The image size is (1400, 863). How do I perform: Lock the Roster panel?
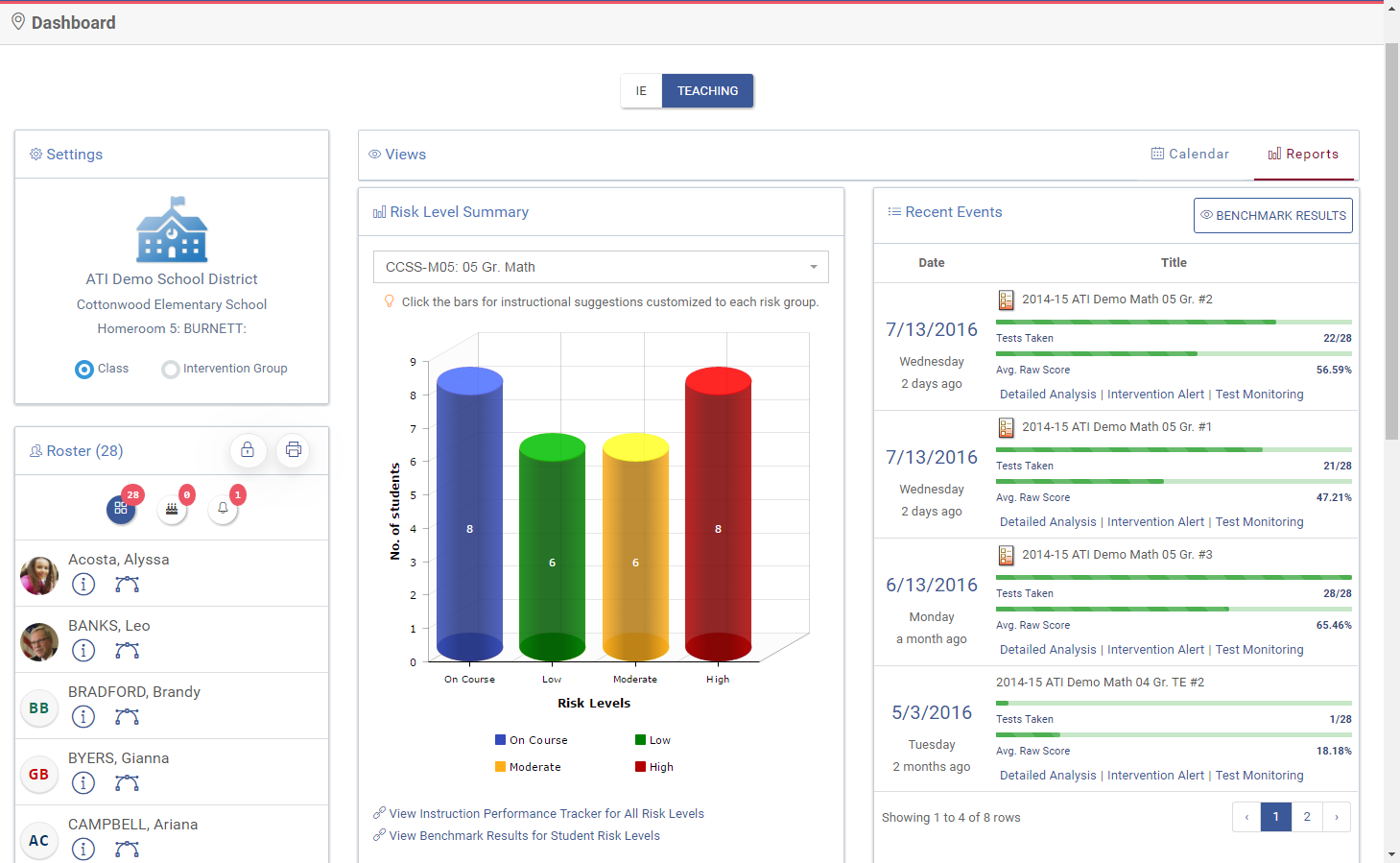pos(248,449)
